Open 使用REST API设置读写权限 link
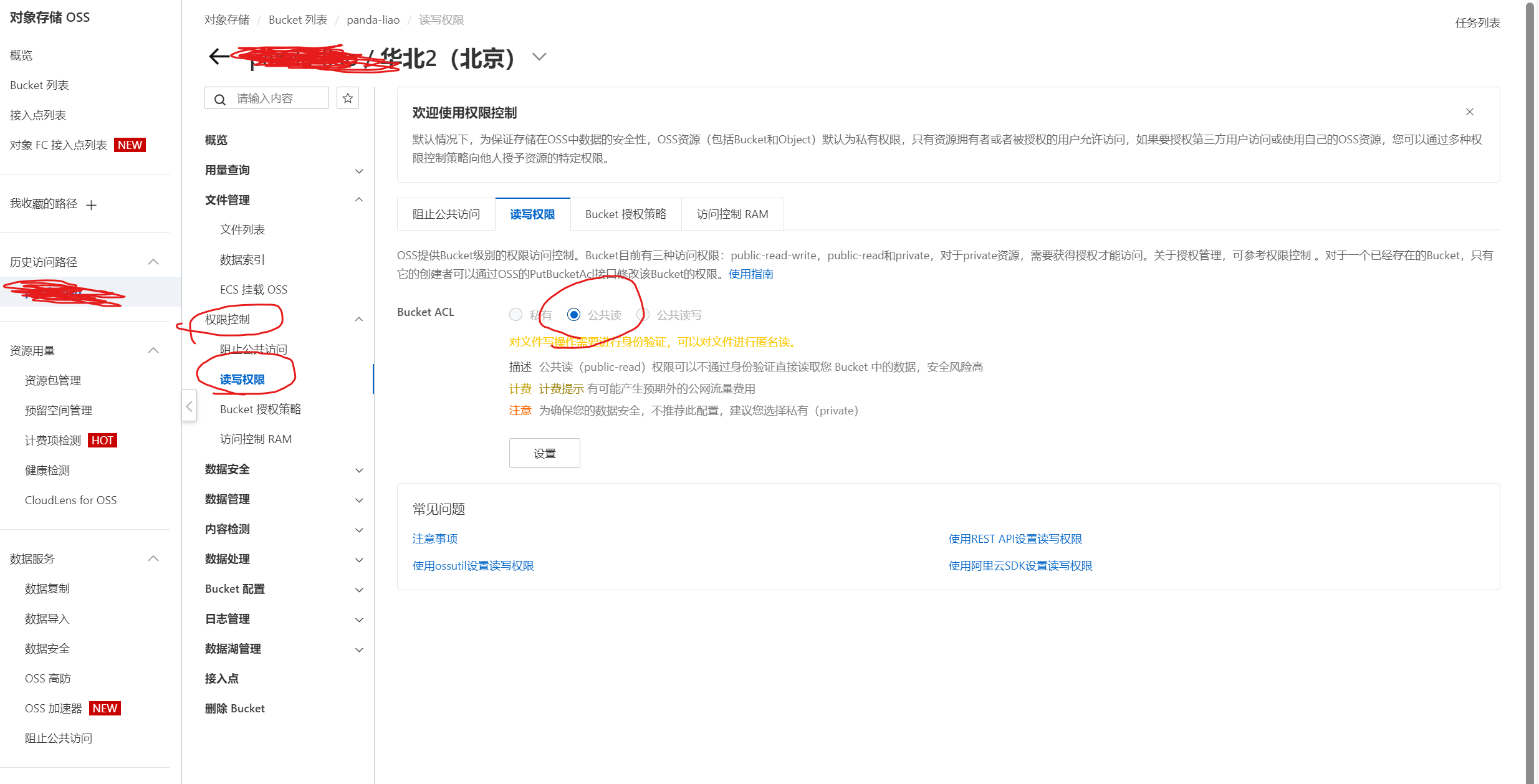This screenshot has height=784, width=1539. [x=1015, y=538]
